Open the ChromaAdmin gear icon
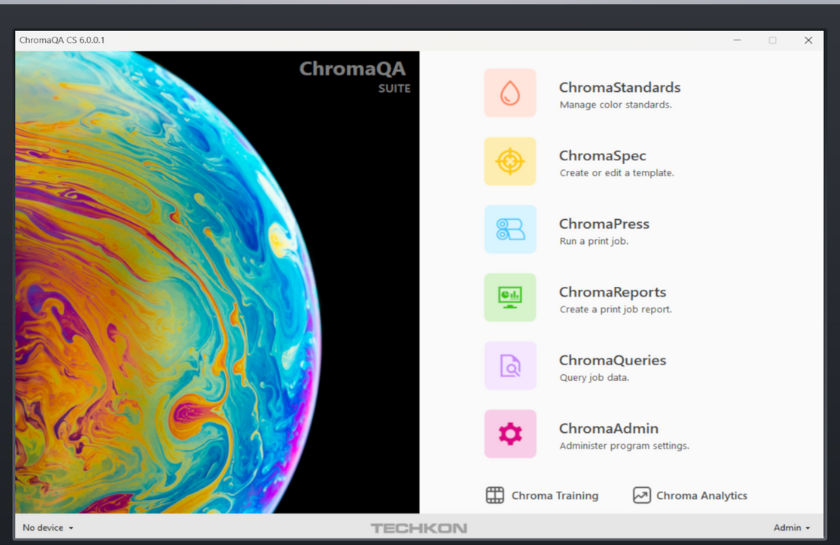 pyautogui.click(x=510, y=433)
